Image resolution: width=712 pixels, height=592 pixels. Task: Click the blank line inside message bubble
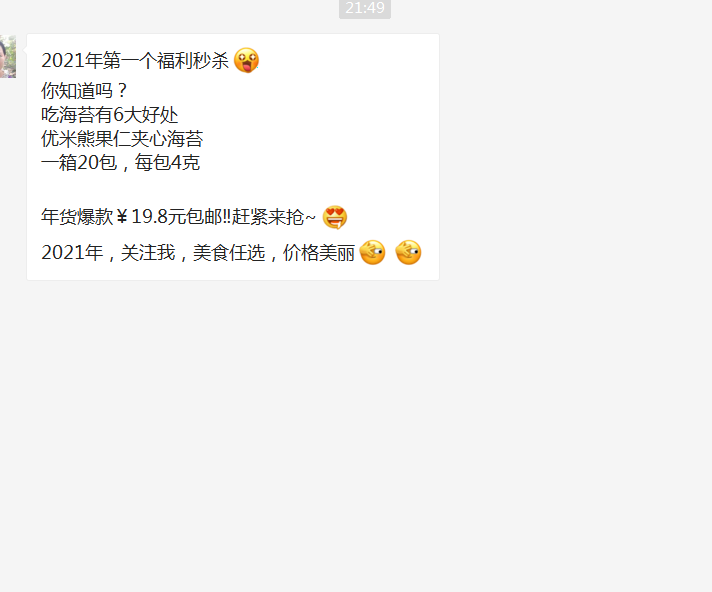pyautogui.click(x=232, y=189)
